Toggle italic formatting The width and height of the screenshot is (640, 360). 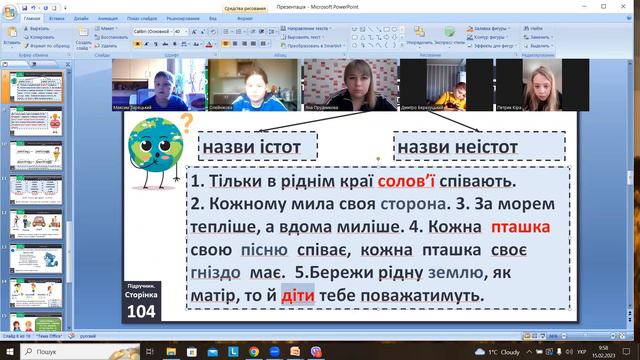(x=147, y=44)
